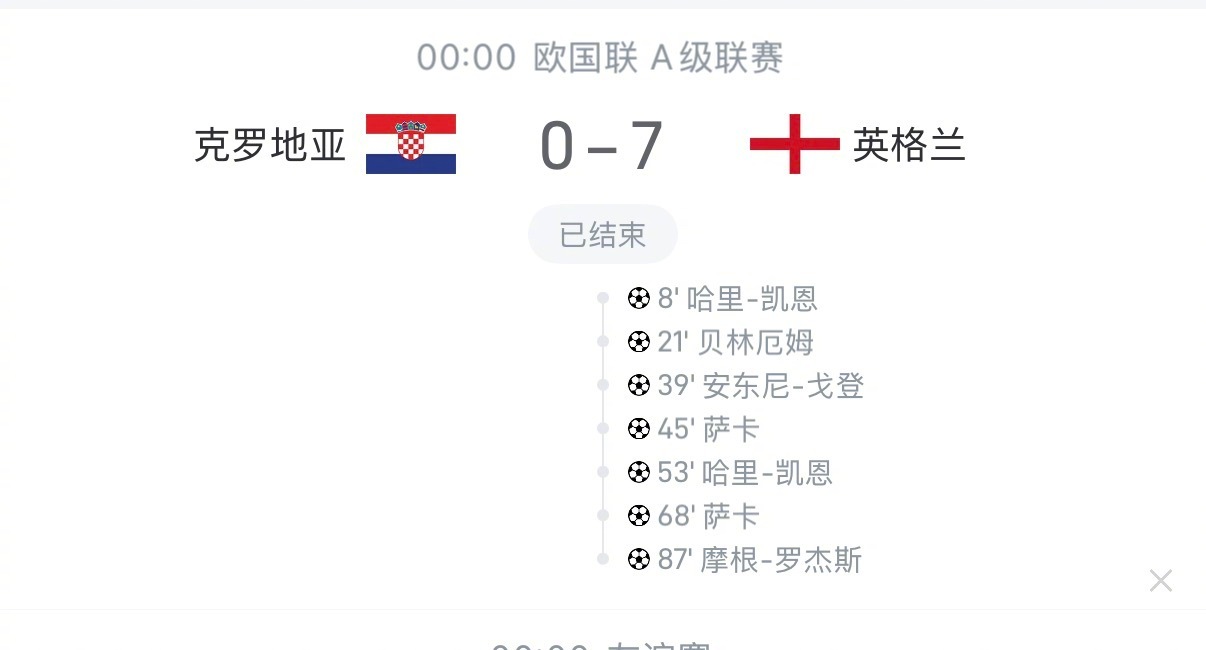This screenshot has height=650, width=1206.
Task: Click the Croatia flag icon
Action: click(x=411, y=144)
